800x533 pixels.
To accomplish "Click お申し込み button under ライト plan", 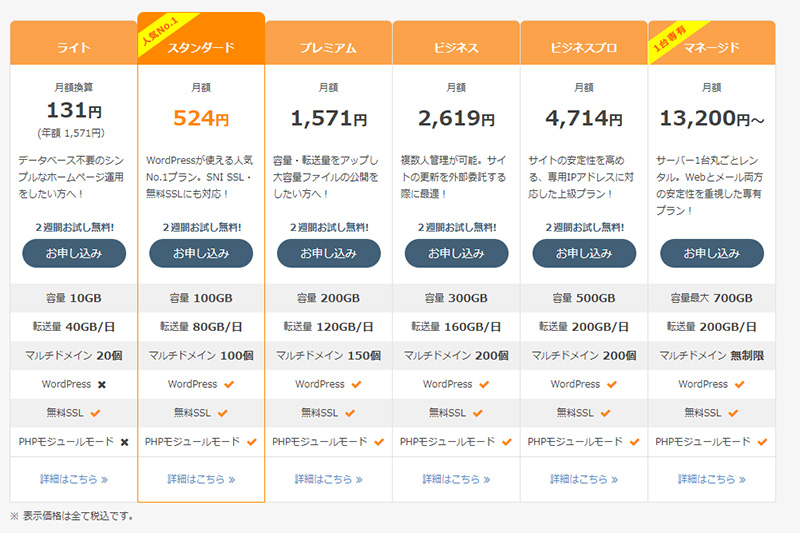I will [x=74, y=253].
